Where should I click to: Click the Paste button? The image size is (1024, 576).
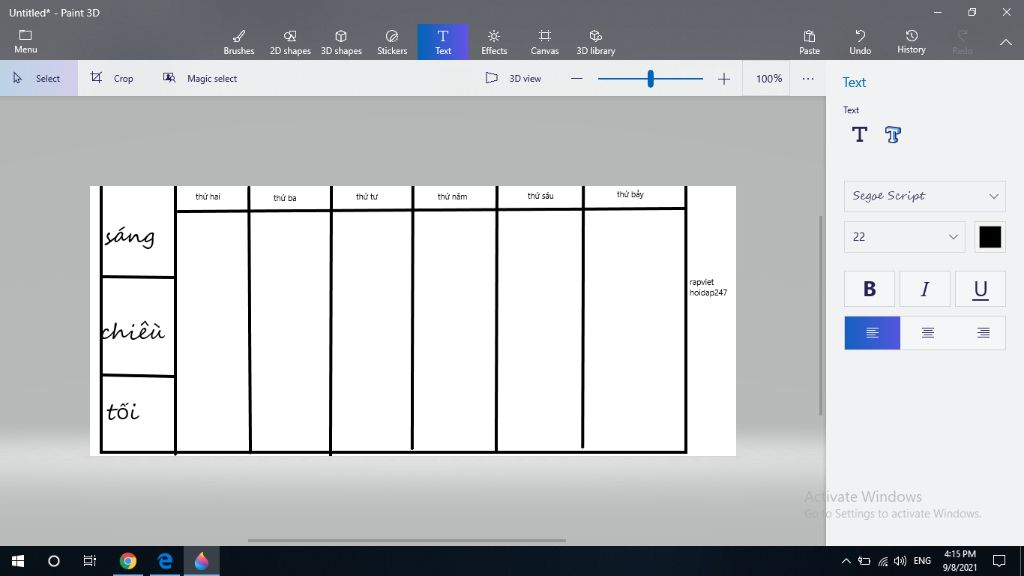pos(809,42)
